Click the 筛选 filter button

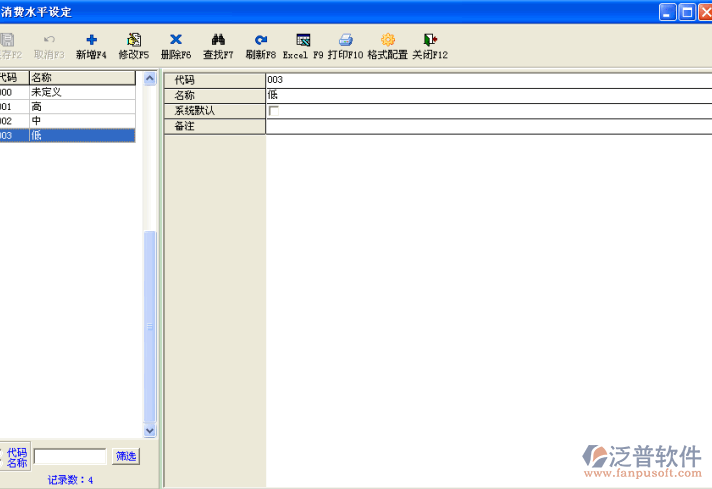pyautogui.click(x=125, y=456)
